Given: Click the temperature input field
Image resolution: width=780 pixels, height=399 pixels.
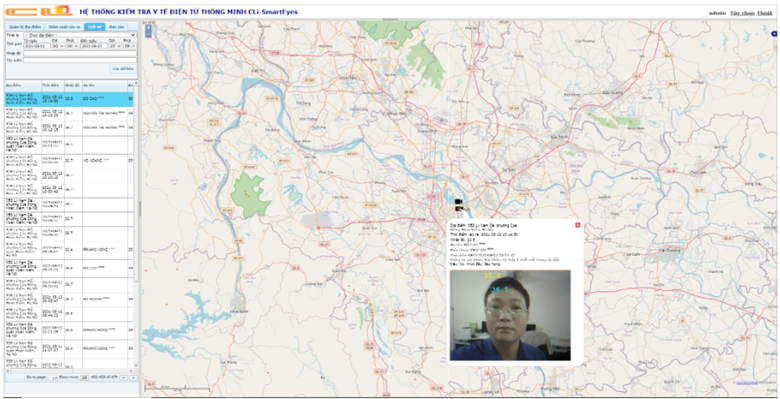Looking at the screenshot, I should [80, 53].
